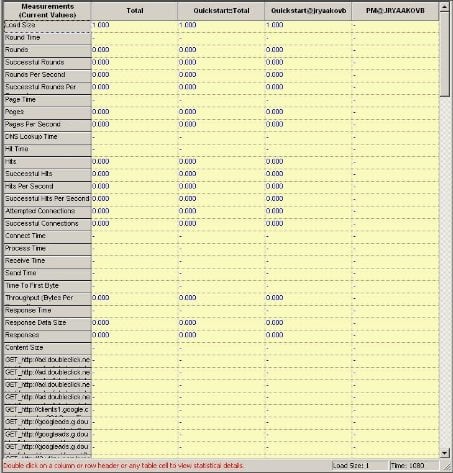Click the scroll up arrow

tap(444, 7)
